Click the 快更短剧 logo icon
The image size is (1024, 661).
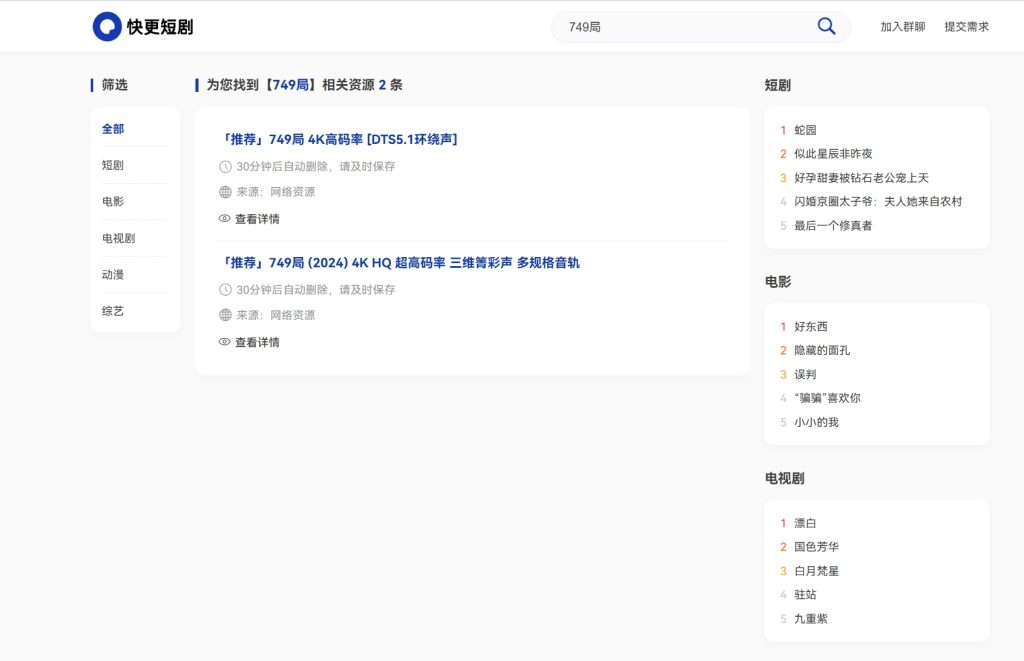pyautogui.click(x=107, y=27)
